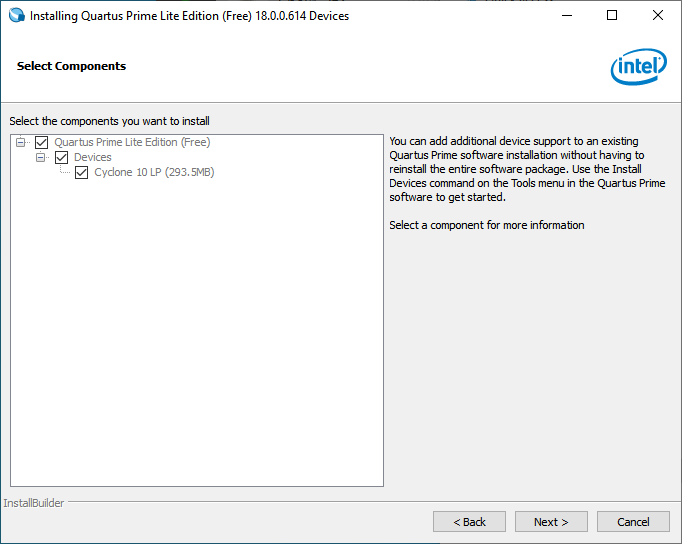
Task: Uncheck the Quartus Prime Lite Edition checkbox
Action: (x=42, y=142)
